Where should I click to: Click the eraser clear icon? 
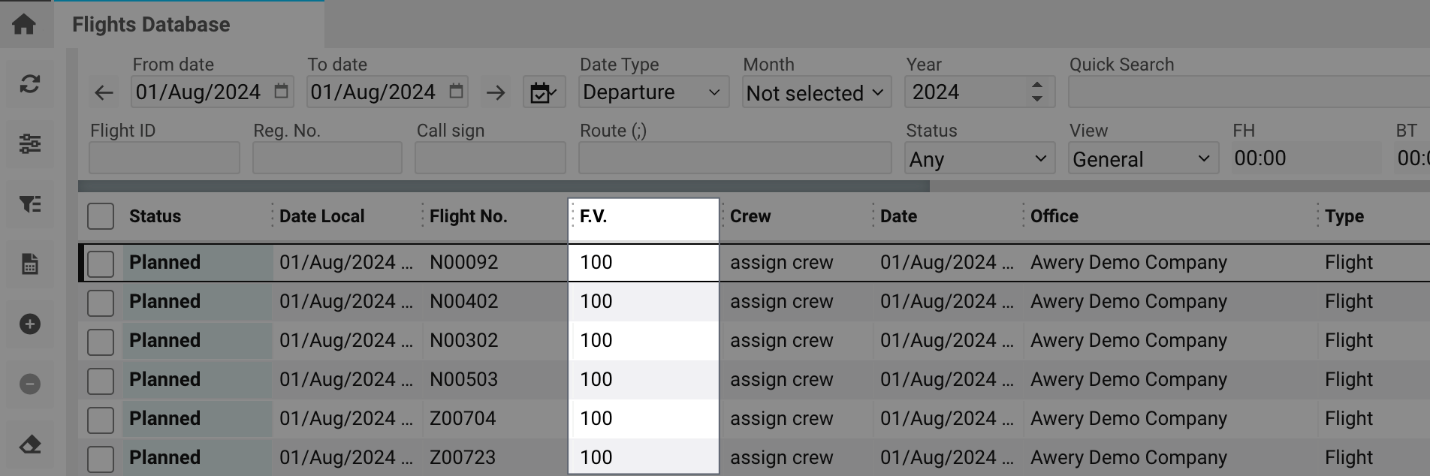click(30, 444)
